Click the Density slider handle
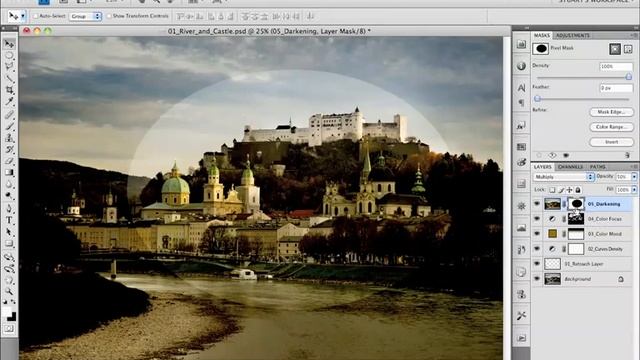 pyautogui.click(x=629, y=77)
